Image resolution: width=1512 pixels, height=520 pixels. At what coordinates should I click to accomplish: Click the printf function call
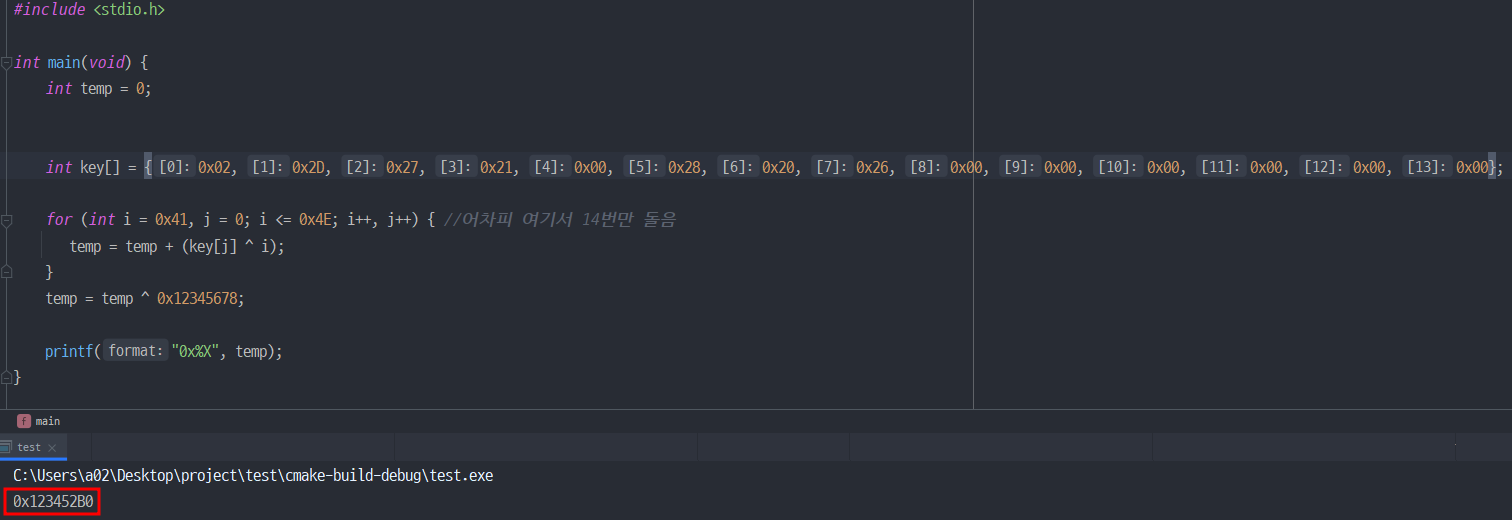(69, 352)
